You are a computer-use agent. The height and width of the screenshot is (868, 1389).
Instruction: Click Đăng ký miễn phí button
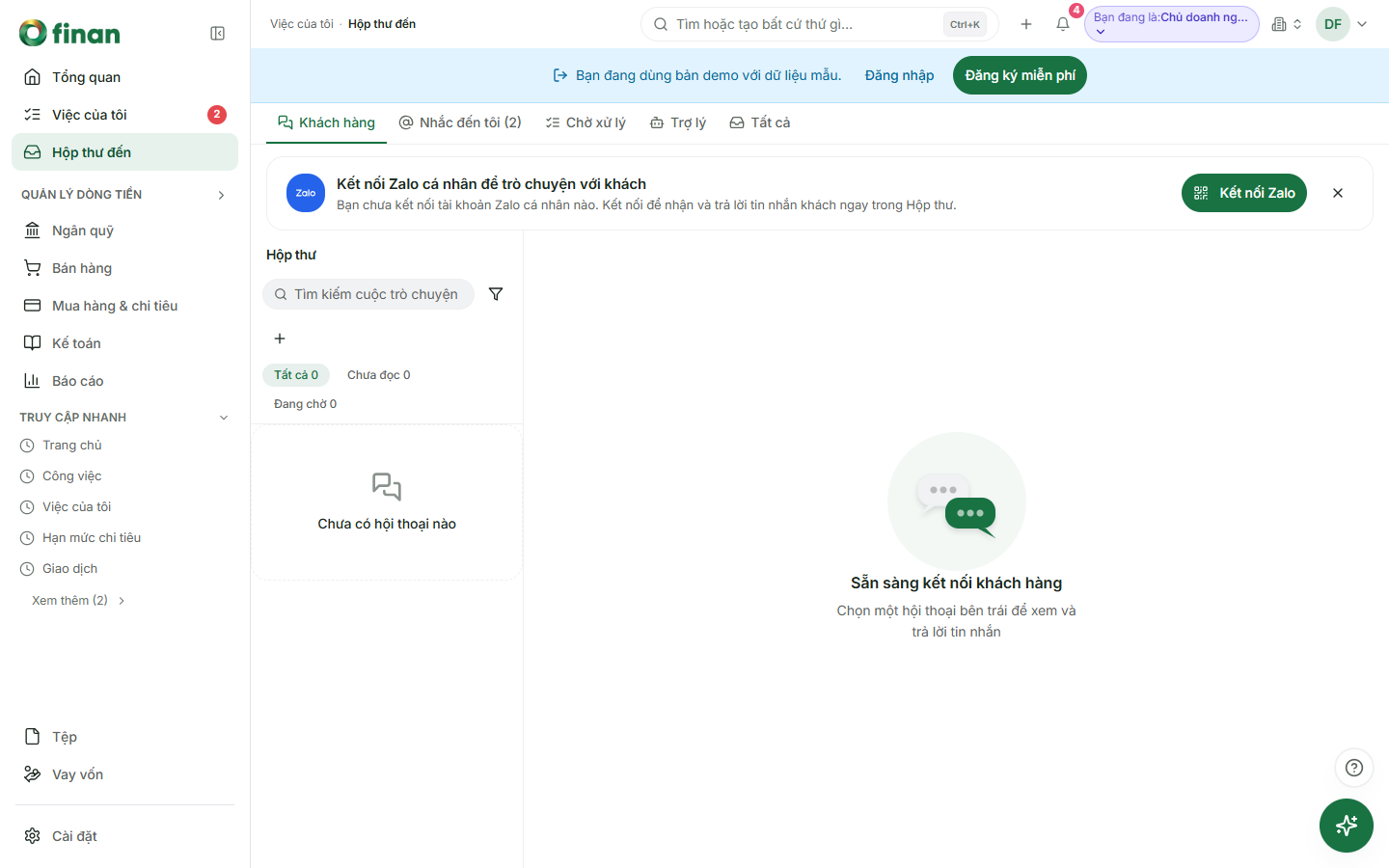[x=1020, y=75]
